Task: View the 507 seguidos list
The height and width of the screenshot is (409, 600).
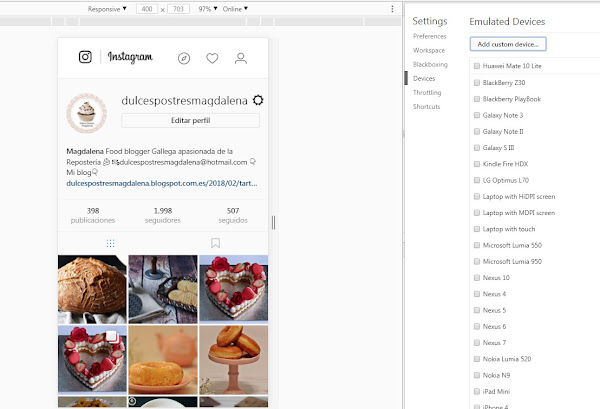Action: 233,215
